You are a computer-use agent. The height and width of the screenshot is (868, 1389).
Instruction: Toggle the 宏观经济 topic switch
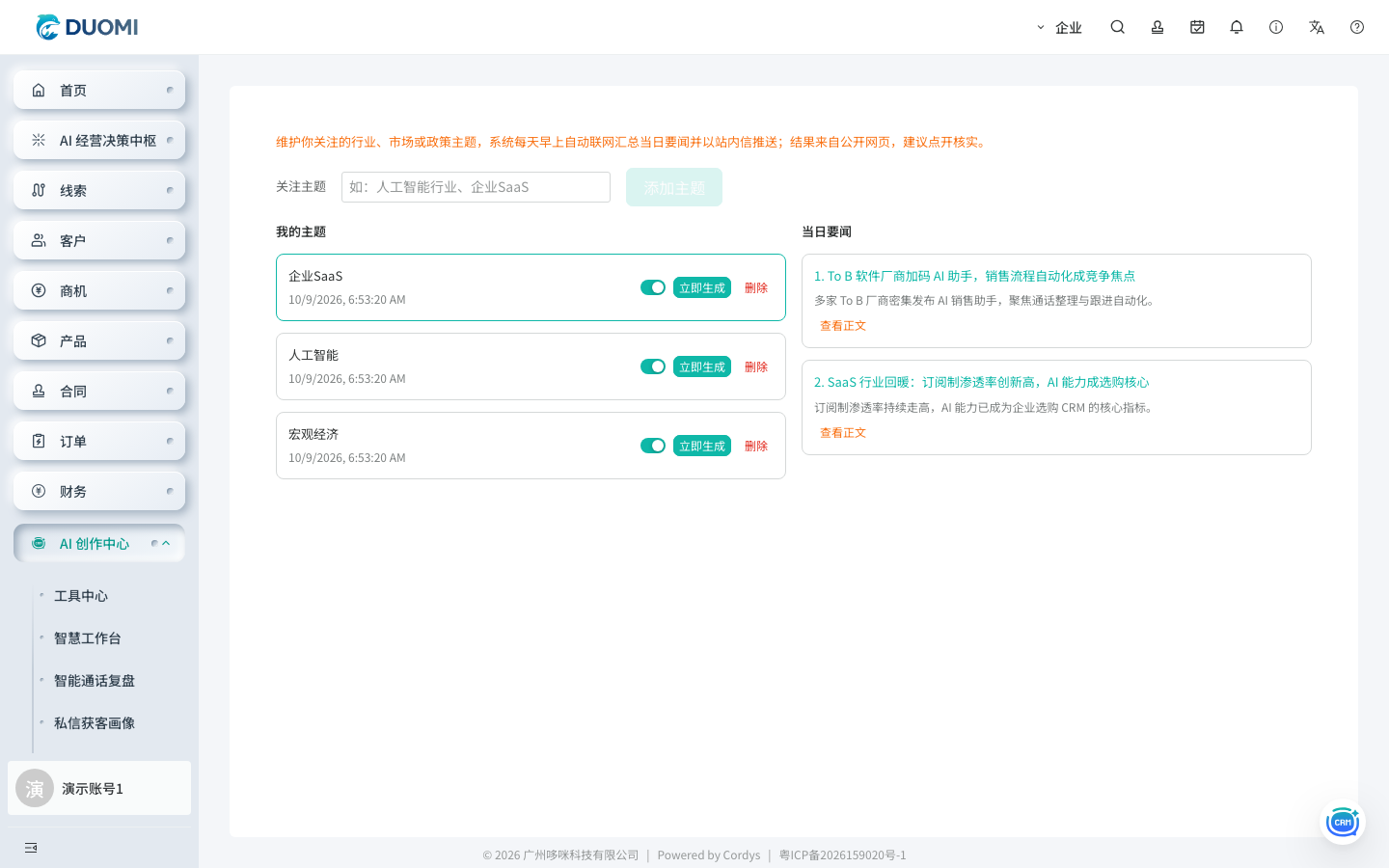653,446
